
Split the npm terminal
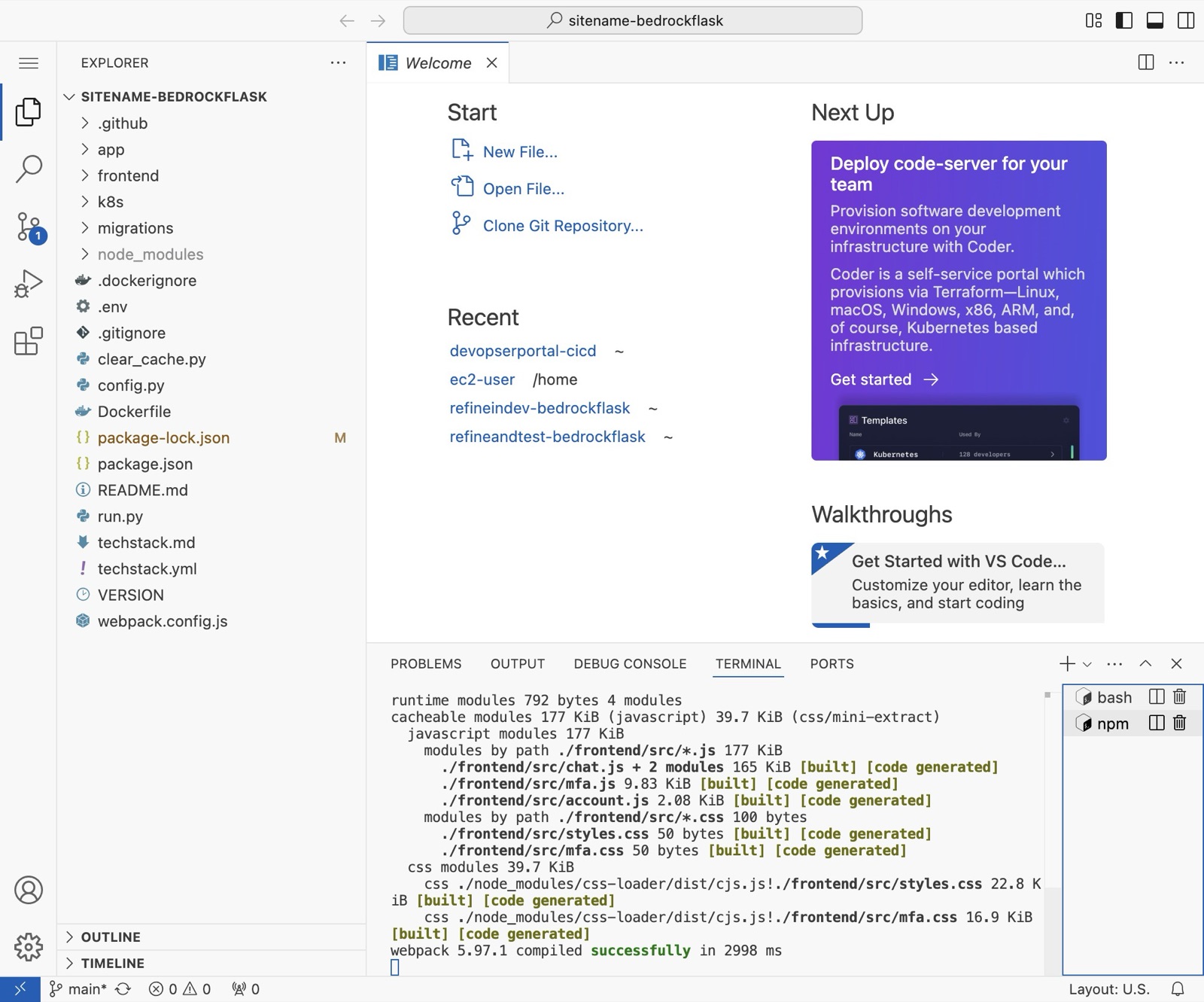pyautogui.click(x=1157, y=723)
